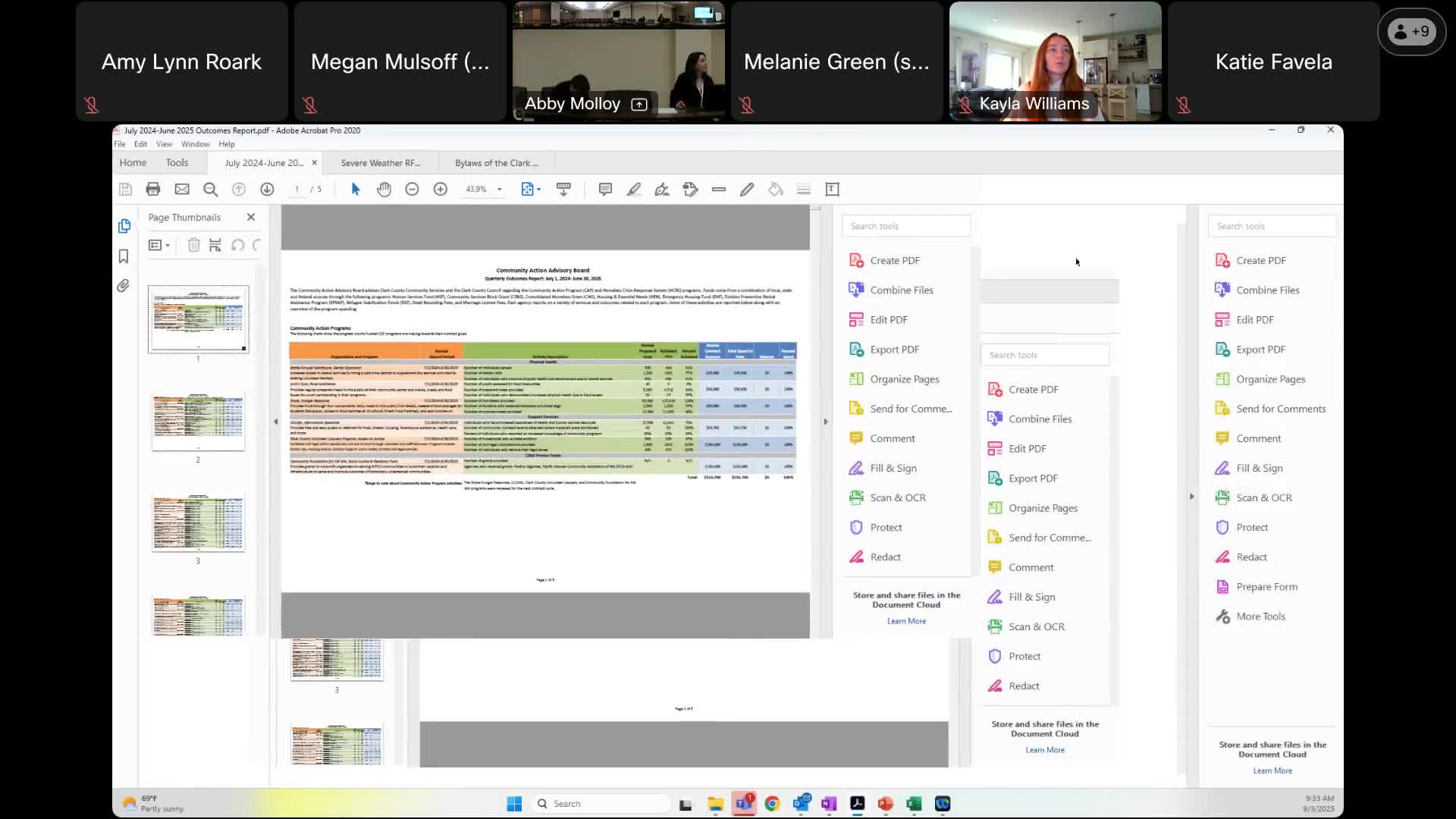
Task: Click the Send file by email icon
Action: (x=182, y=190)
